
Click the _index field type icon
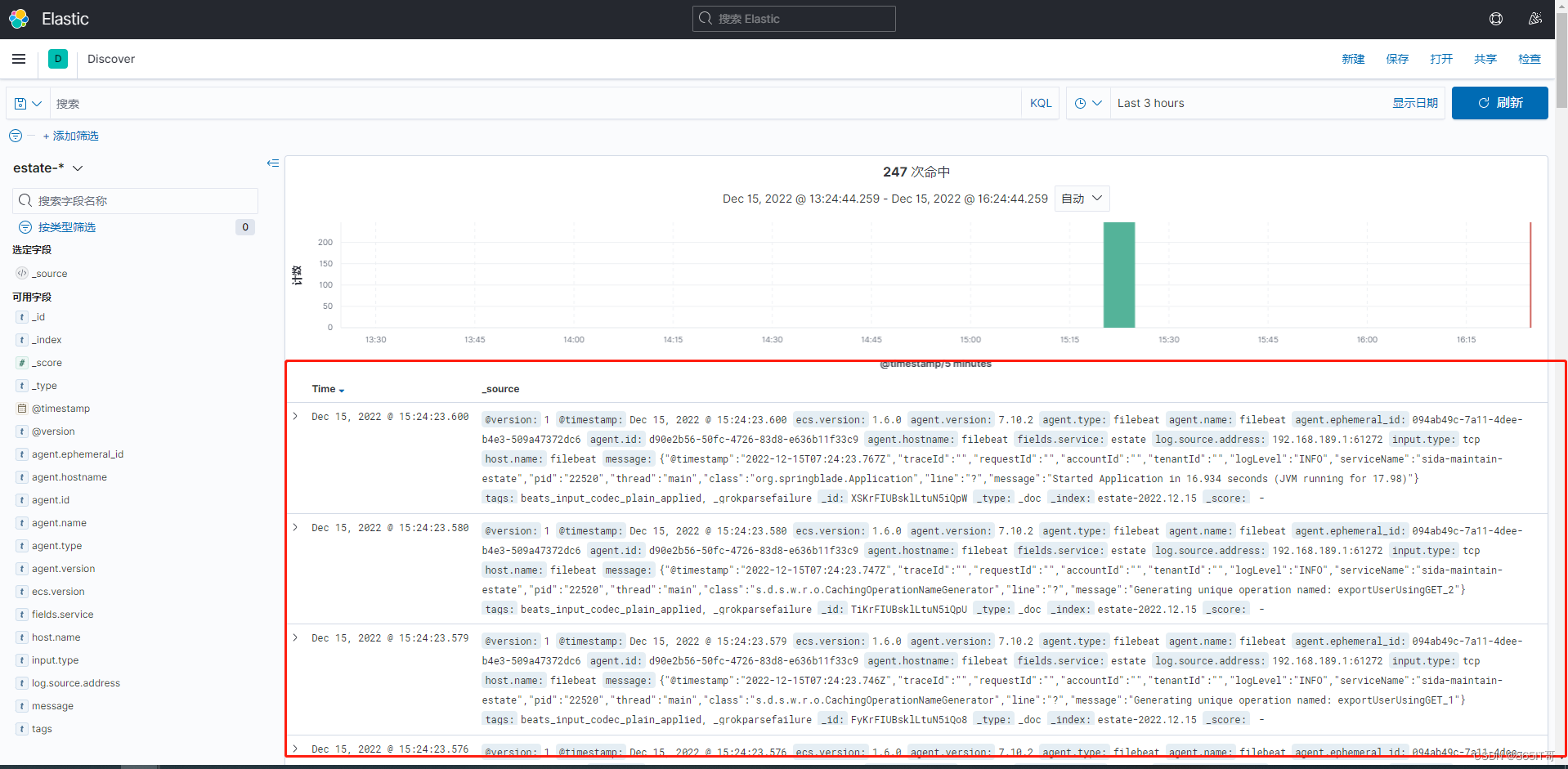click(22, 340)
